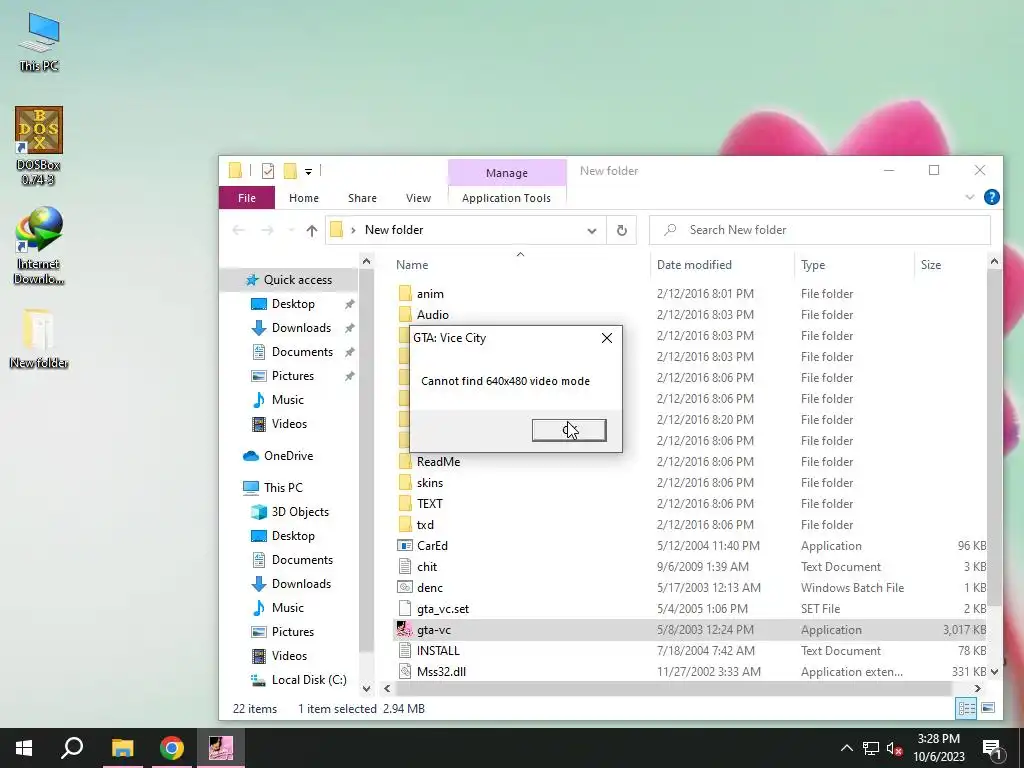The image size is (1024, 768).
Task: Expand address bar history dropdown
Action: coord(592,231)
